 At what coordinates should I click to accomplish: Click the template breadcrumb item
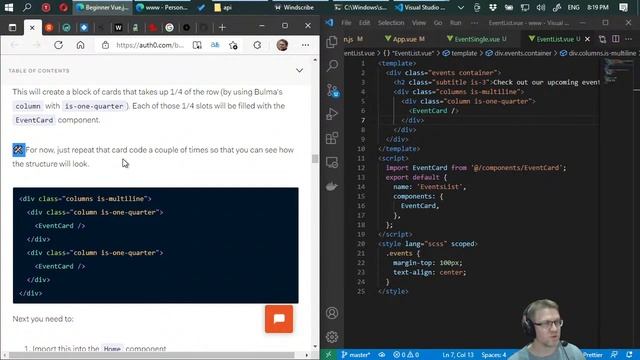460,53
